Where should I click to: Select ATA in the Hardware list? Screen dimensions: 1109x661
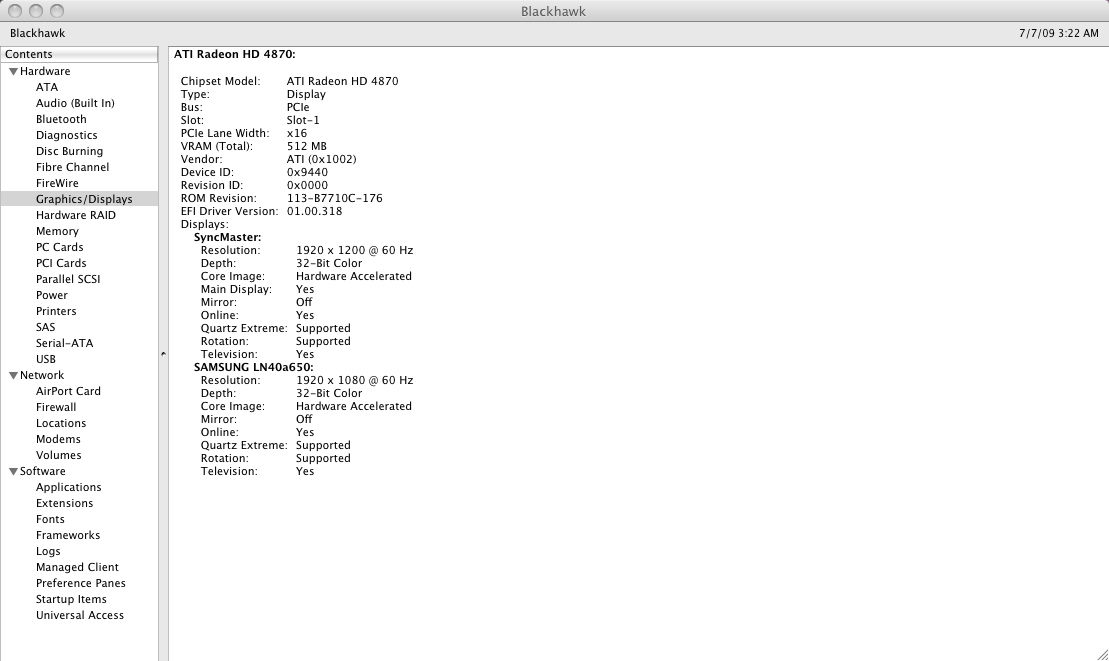click(47, 87)
